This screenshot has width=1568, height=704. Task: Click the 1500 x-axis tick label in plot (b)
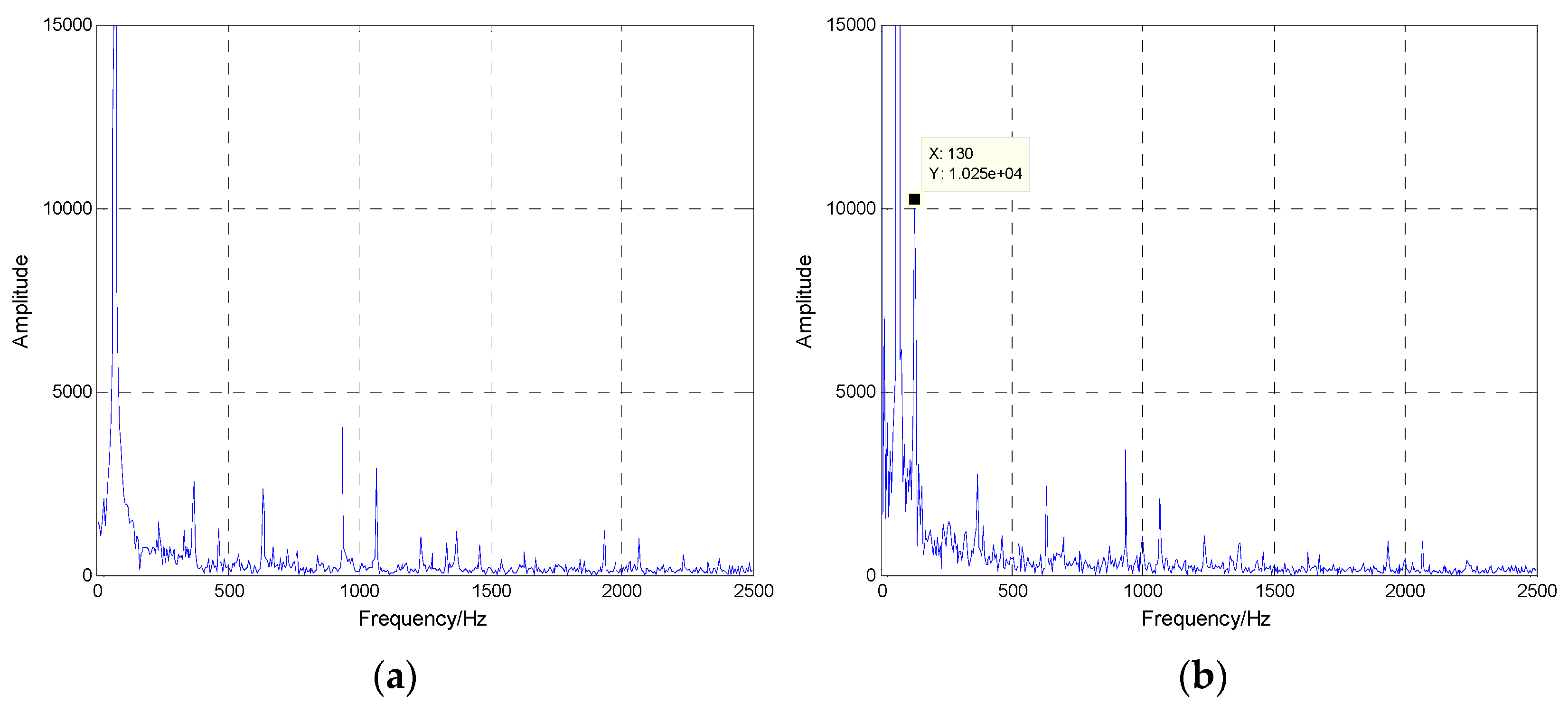(1275, 591)
